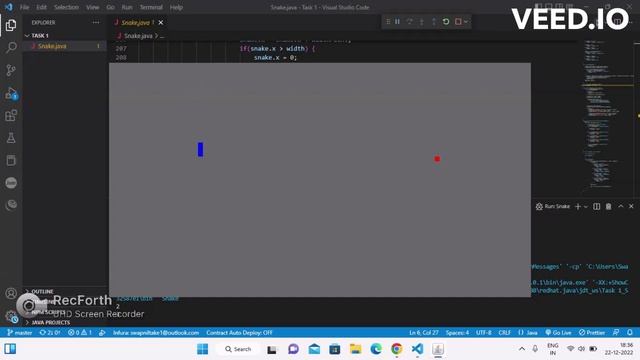The width and height of the screenshot is (640, 360).
Task: Select the Run: Snake terminal entry
Action: point(553,207)
